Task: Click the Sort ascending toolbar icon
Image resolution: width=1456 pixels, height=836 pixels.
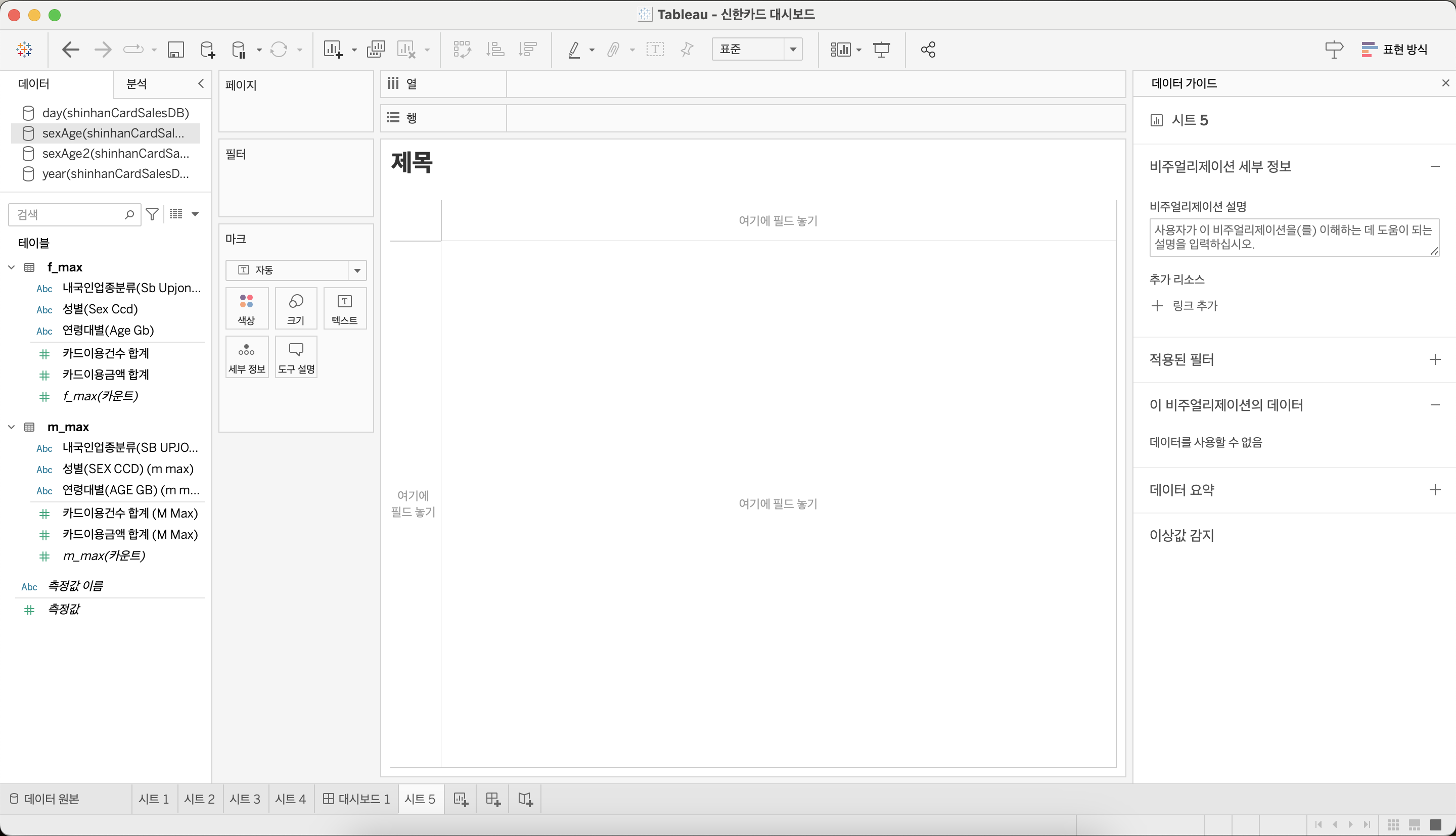Action: (494, 50)
